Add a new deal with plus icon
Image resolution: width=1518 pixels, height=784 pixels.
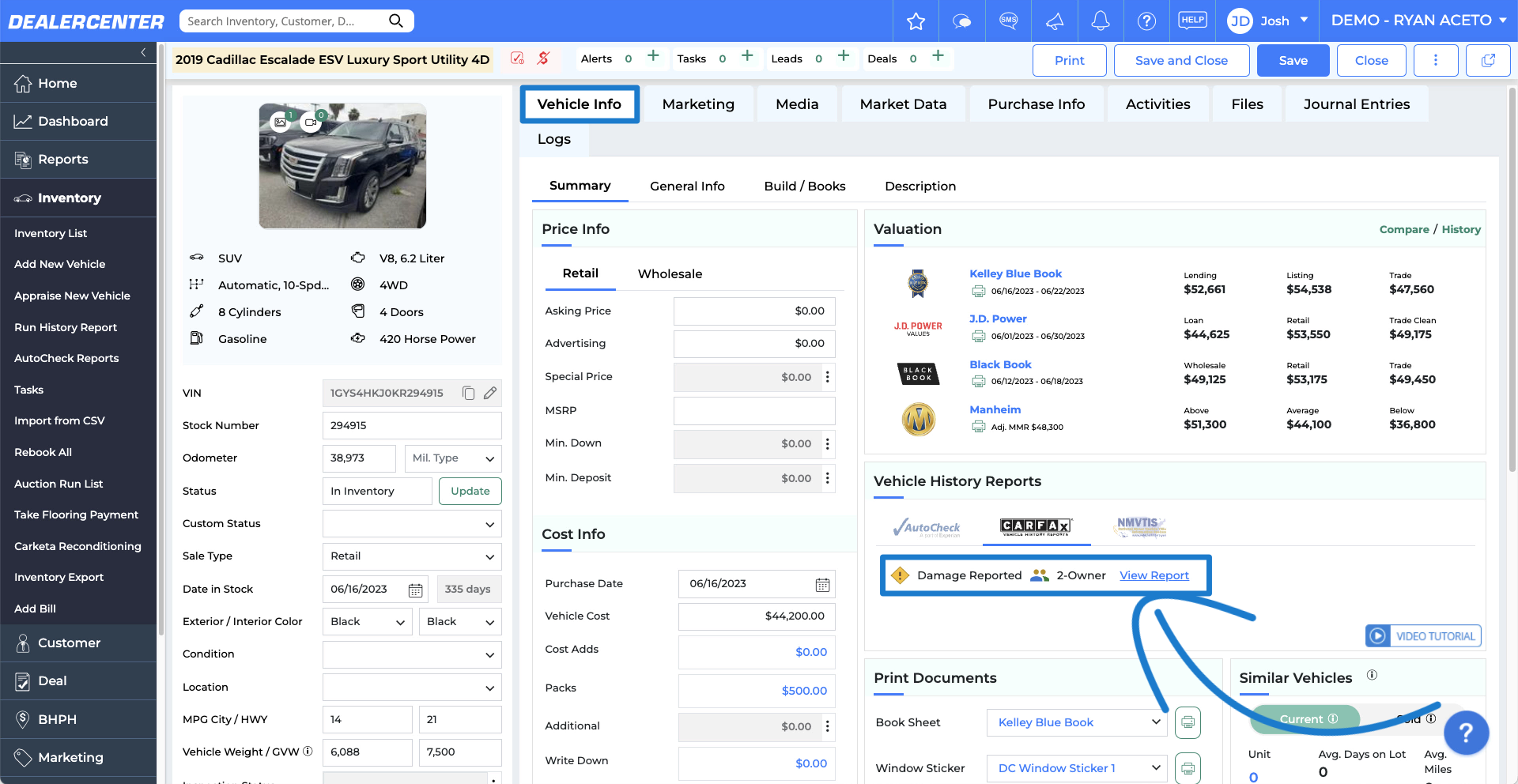[938, 56]
